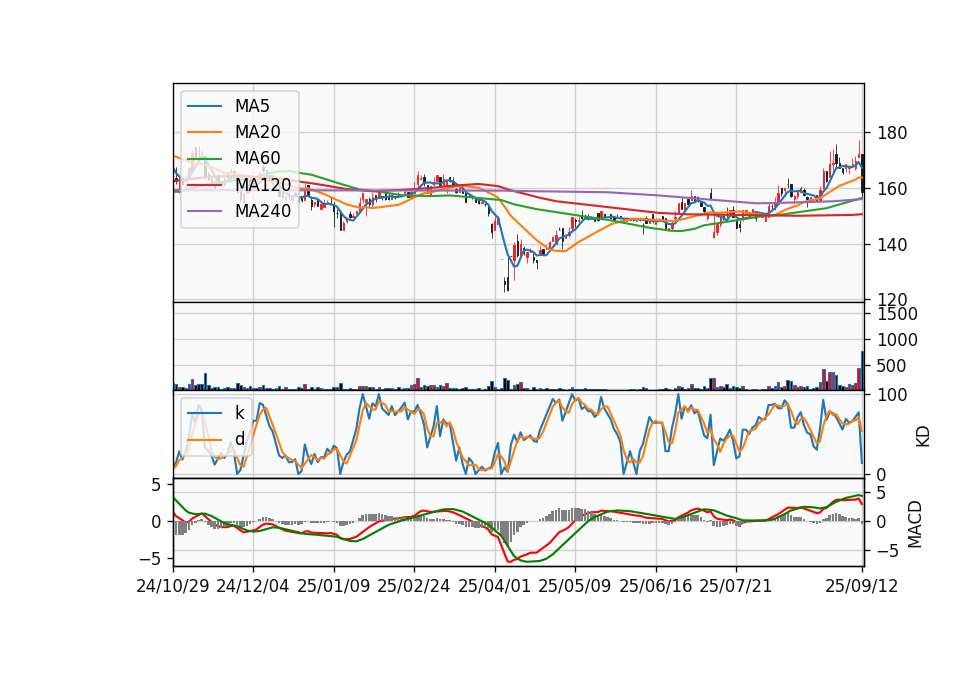Viewport: 960px width, 690px height.
Task: Click the MA240 legend label
Action: (263, 211)
